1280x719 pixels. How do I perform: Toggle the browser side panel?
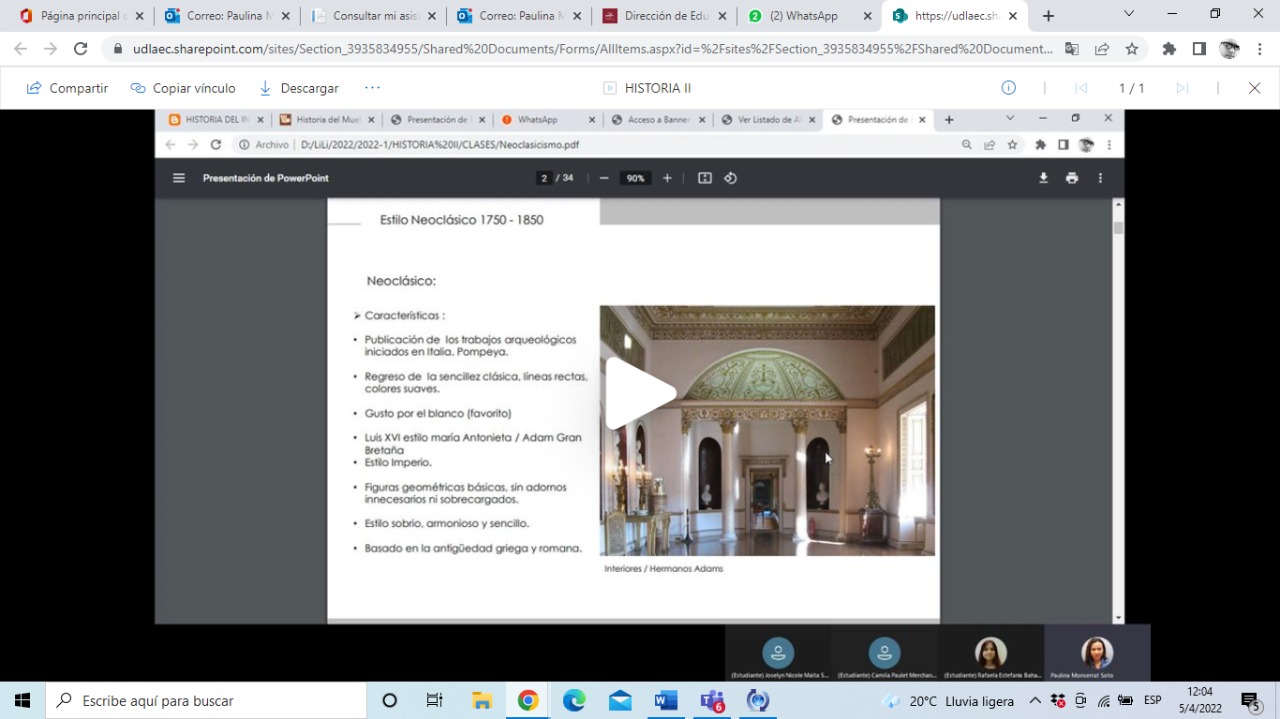(x=1199, y=49)
